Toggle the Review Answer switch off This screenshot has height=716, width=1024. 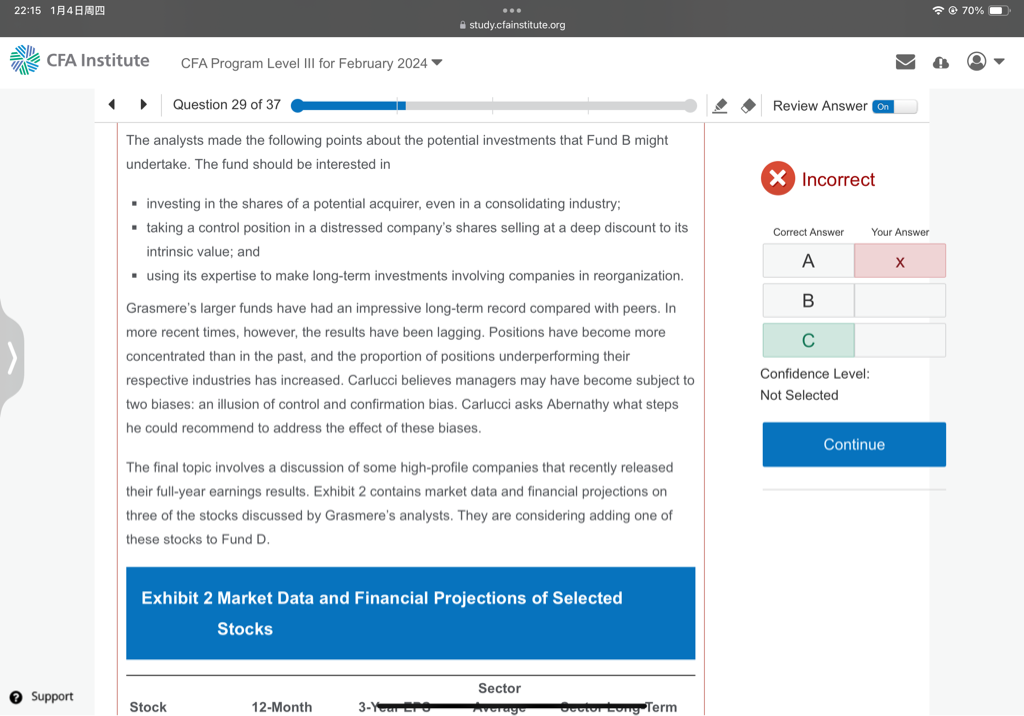(893, 106)
